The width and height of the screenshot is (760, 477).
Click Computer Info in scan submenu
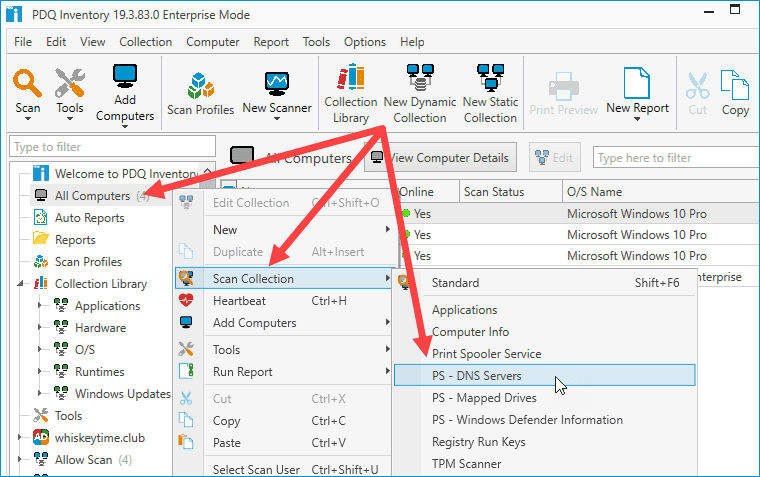click(544, 332)
